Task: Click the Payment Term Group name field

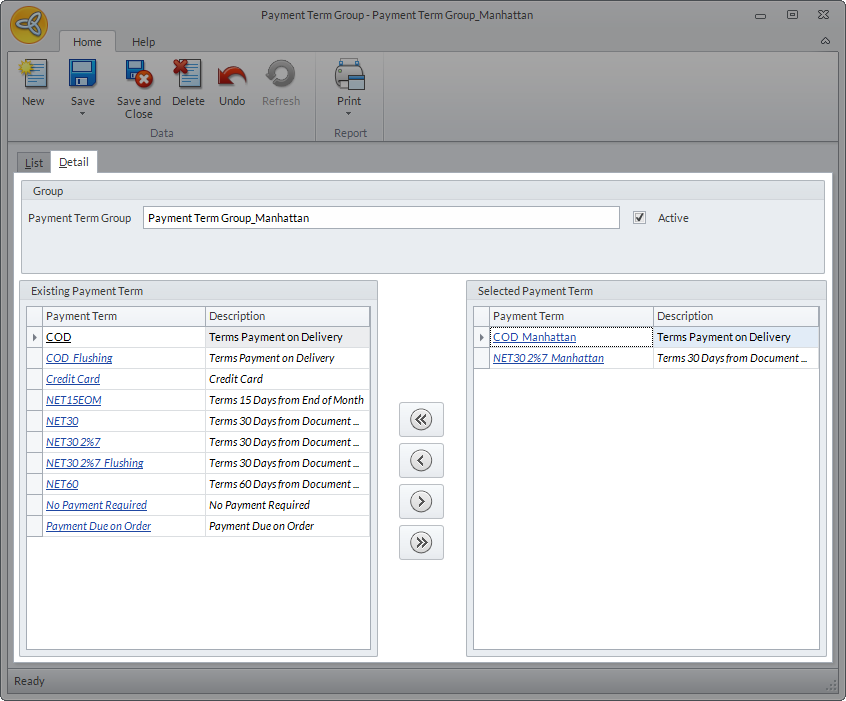Action: point(380,218)
